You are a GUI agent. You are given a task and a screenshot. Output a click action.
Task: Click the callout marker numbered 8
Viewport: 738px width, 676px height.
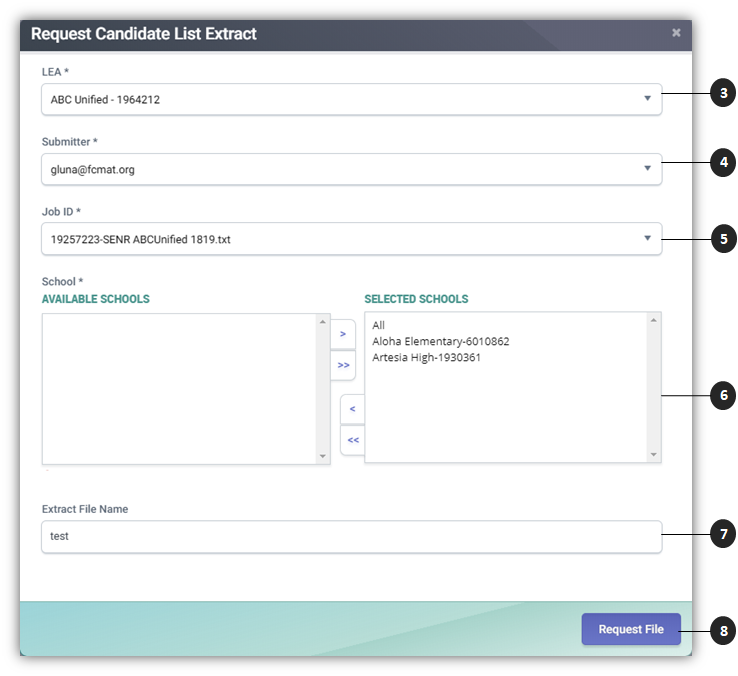coord(723,631)
